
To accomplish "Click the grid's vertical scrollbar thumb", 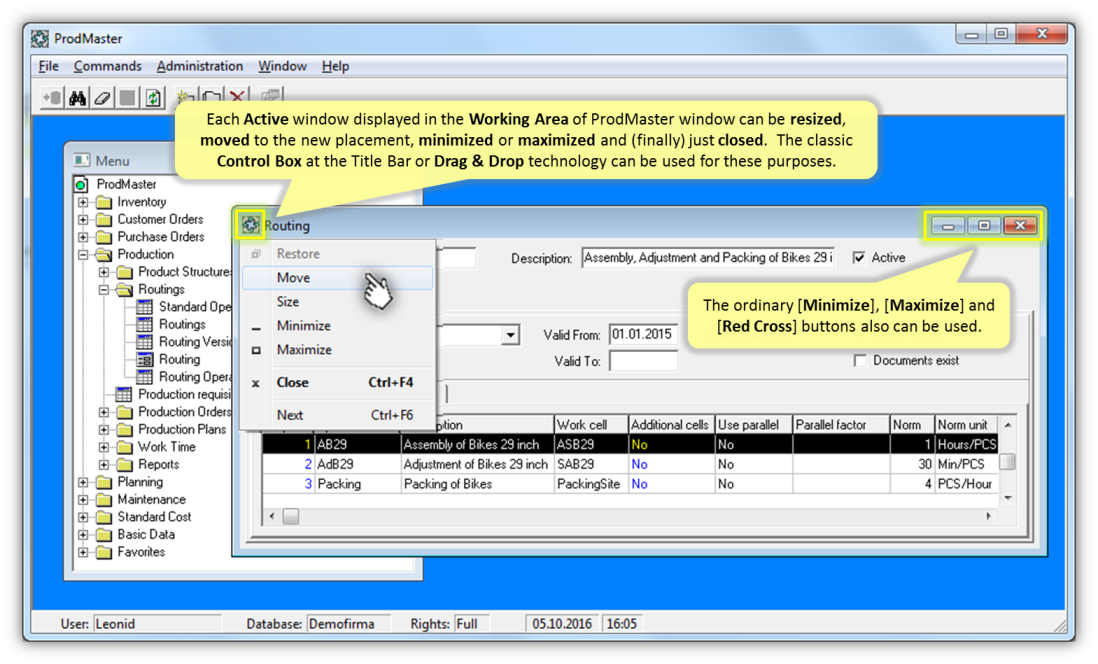I will tap(1008, 462).
